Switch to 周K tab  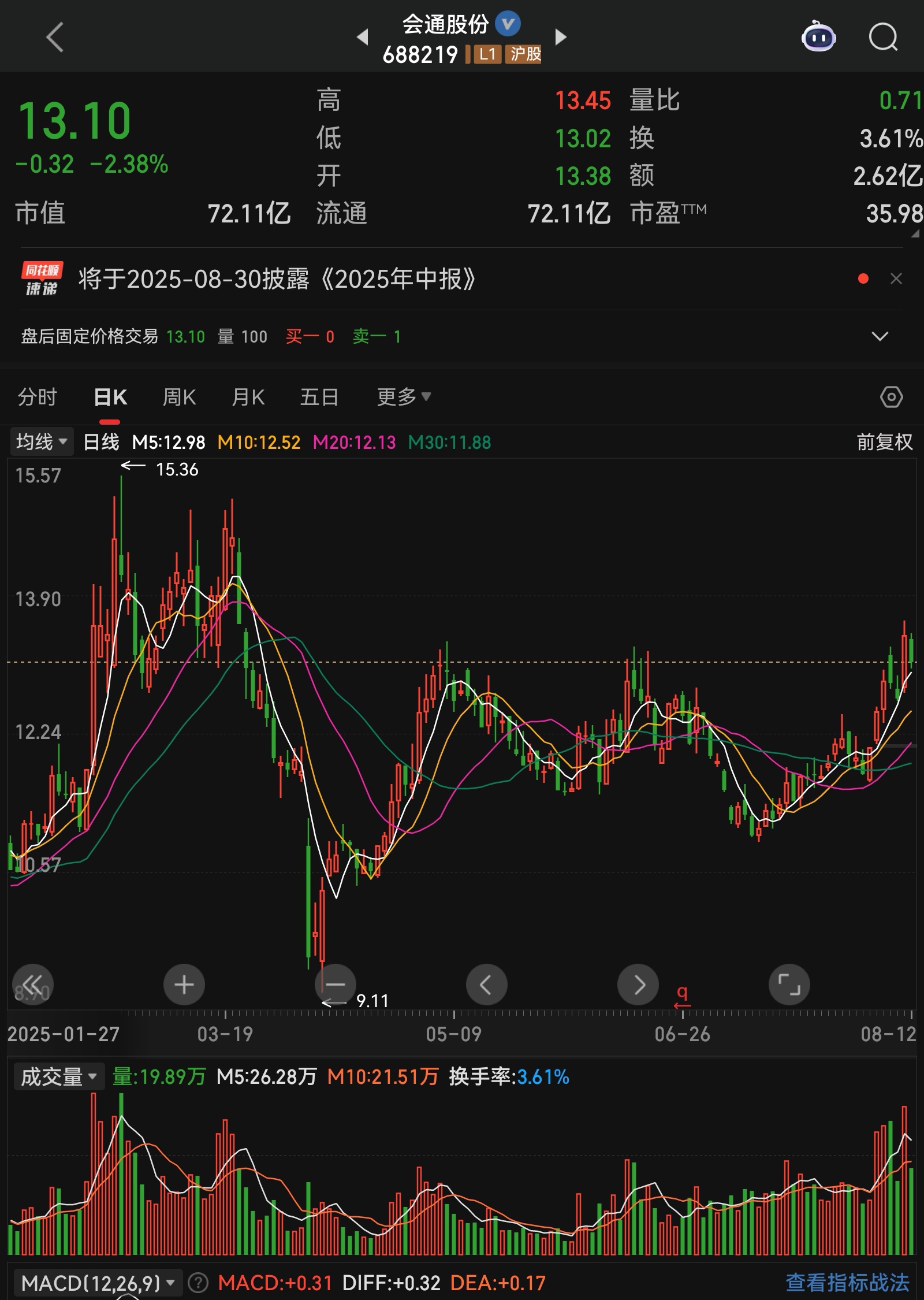179,397
